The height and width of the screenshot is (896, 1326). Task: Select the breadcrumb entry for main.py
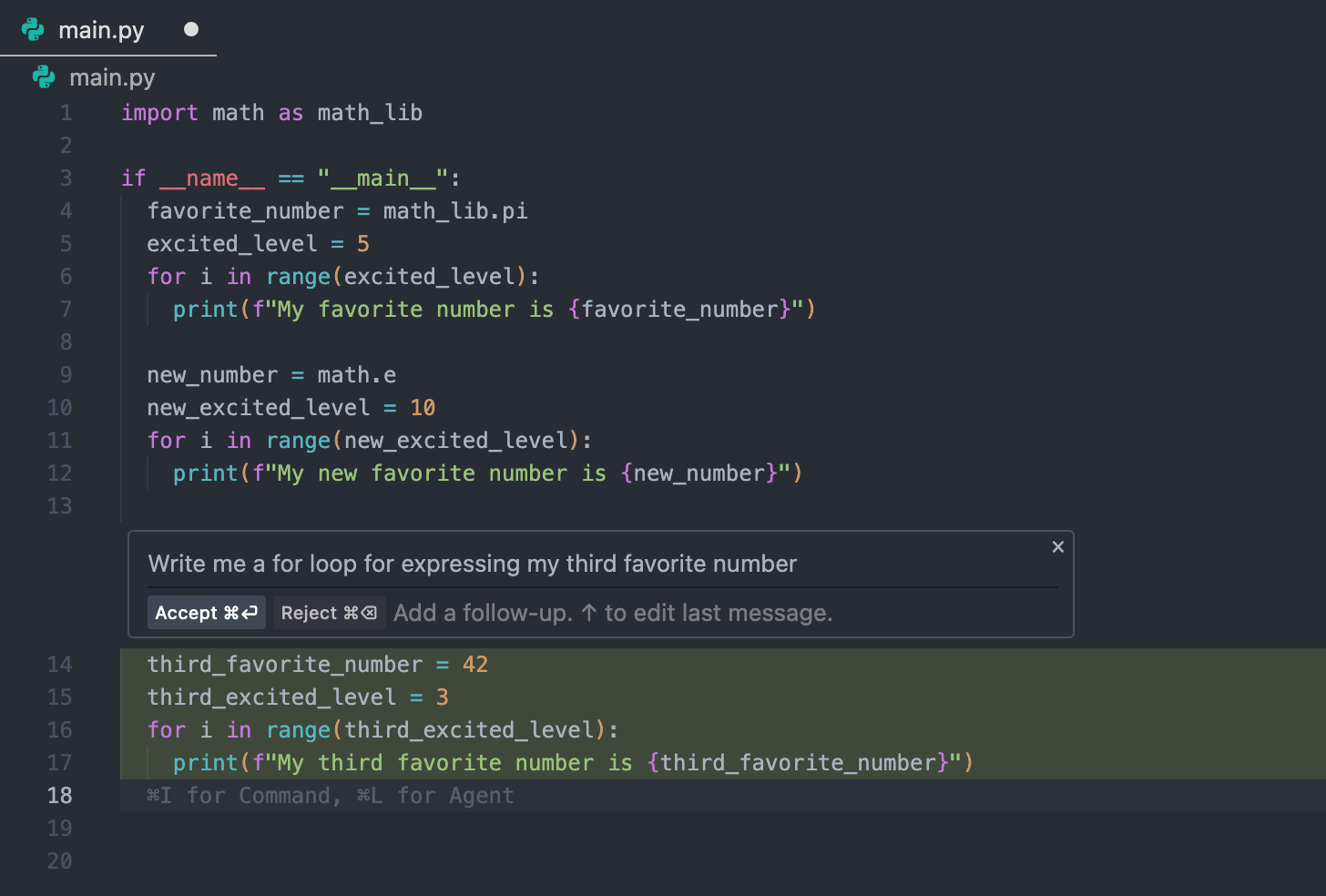[111, 77]
